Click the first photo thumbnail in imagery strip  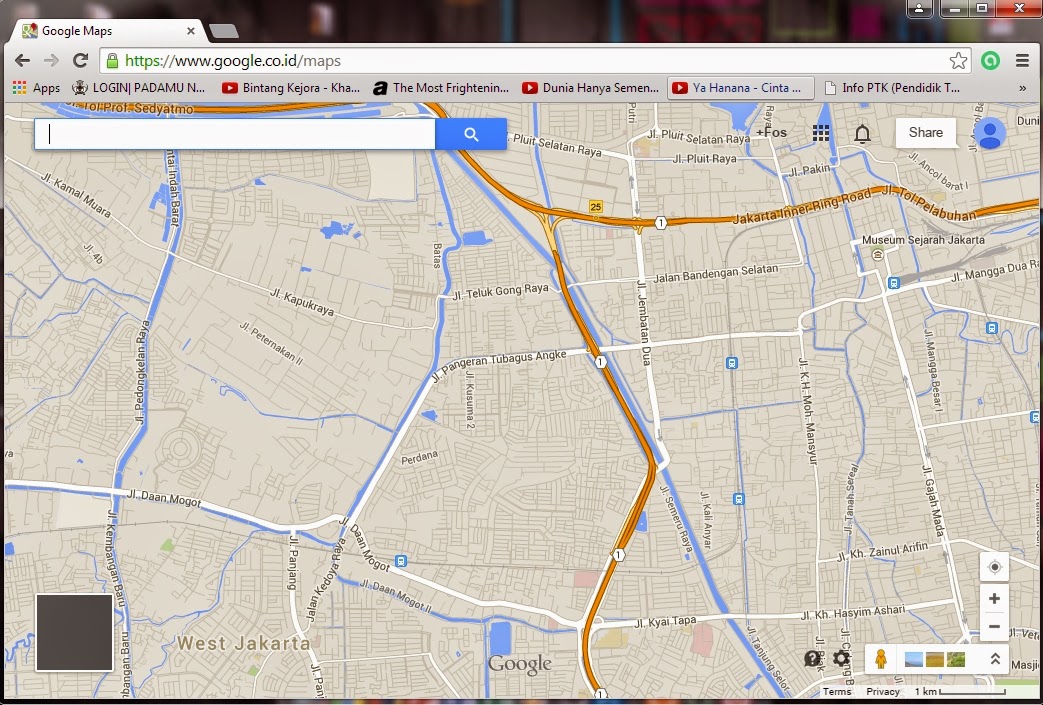coord(914,659)
